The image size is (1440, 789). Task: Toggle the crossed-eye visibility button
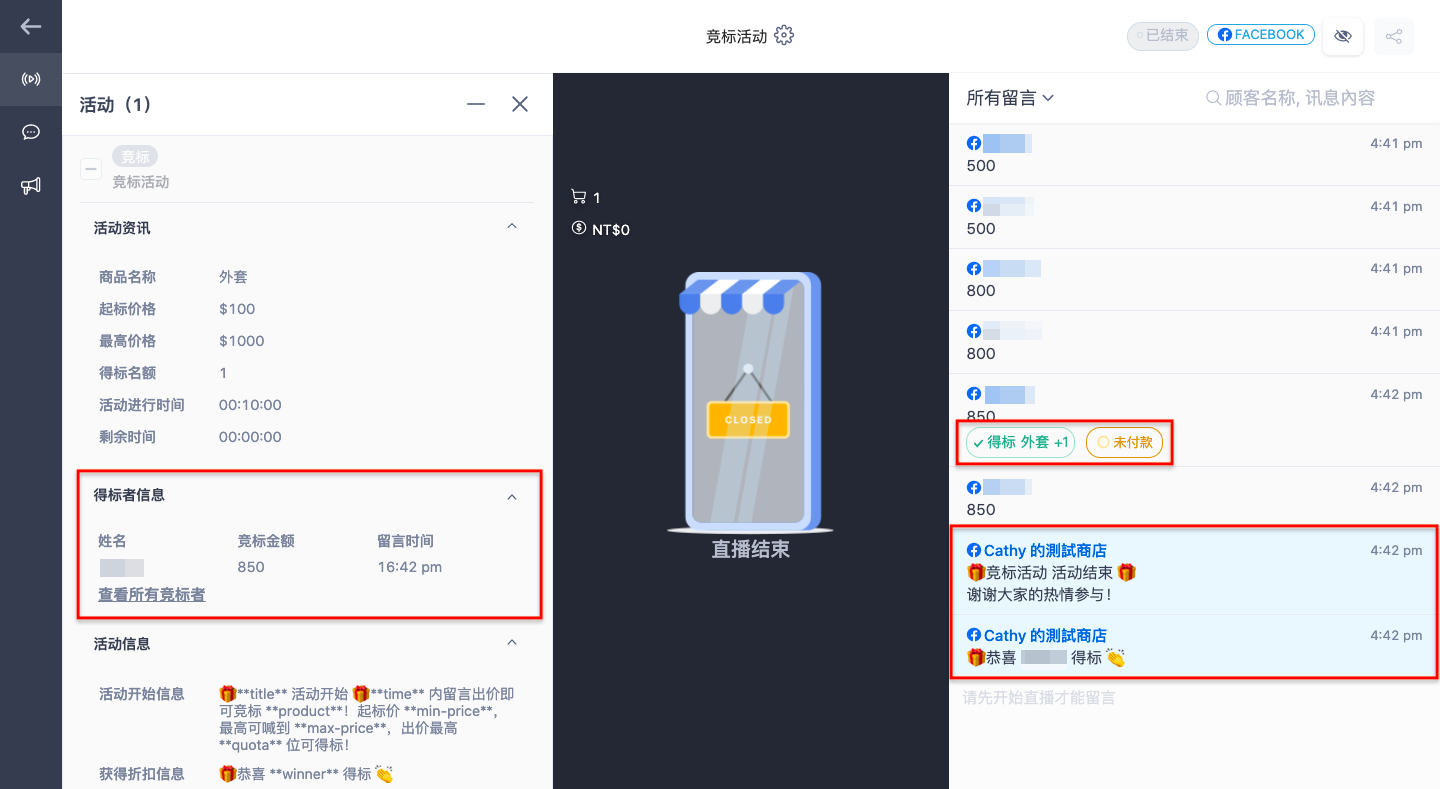[1343, 36]
